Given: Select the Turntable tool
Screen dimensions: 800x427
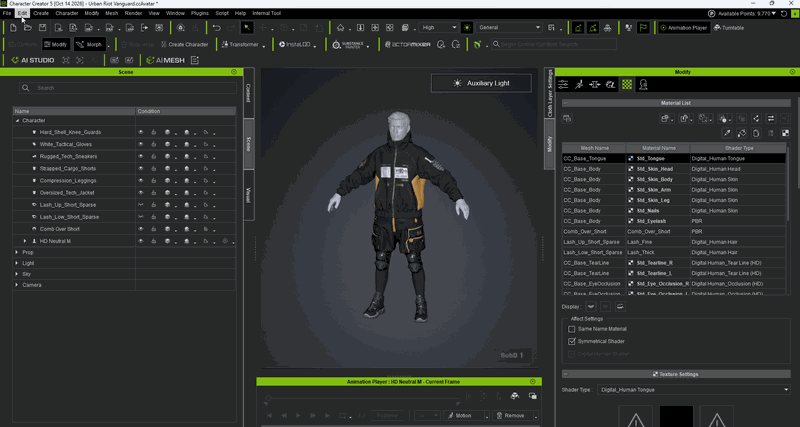Looking at the screenshot, I should [729, 28].
